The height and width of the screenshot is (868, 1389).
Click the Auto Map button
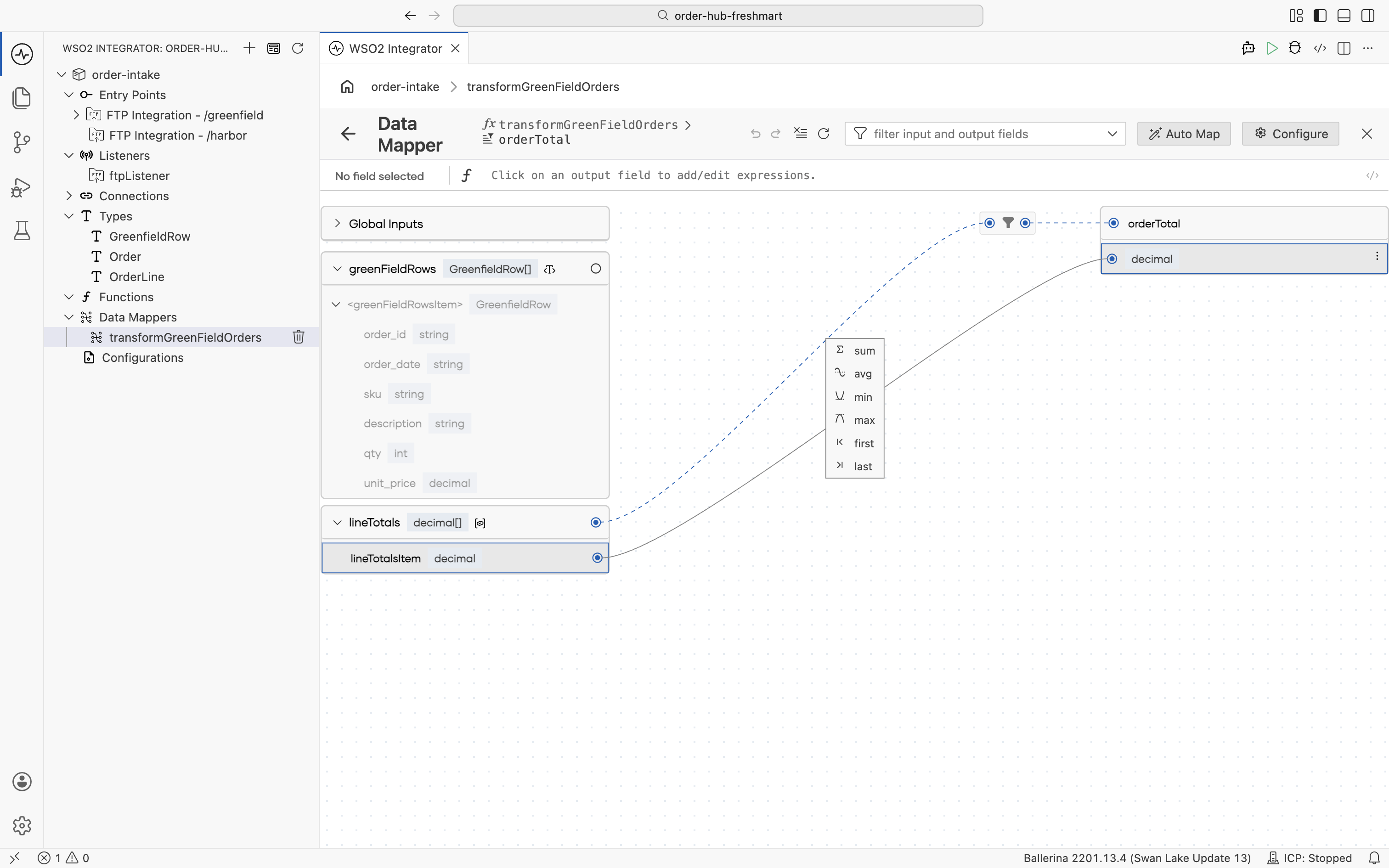1184,134
